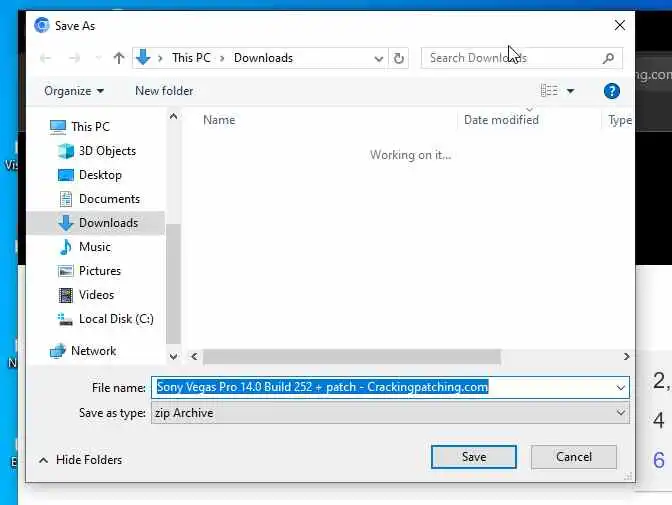Click the Music note icon
The width and height of the screenshot is (672, 505).
66,247
